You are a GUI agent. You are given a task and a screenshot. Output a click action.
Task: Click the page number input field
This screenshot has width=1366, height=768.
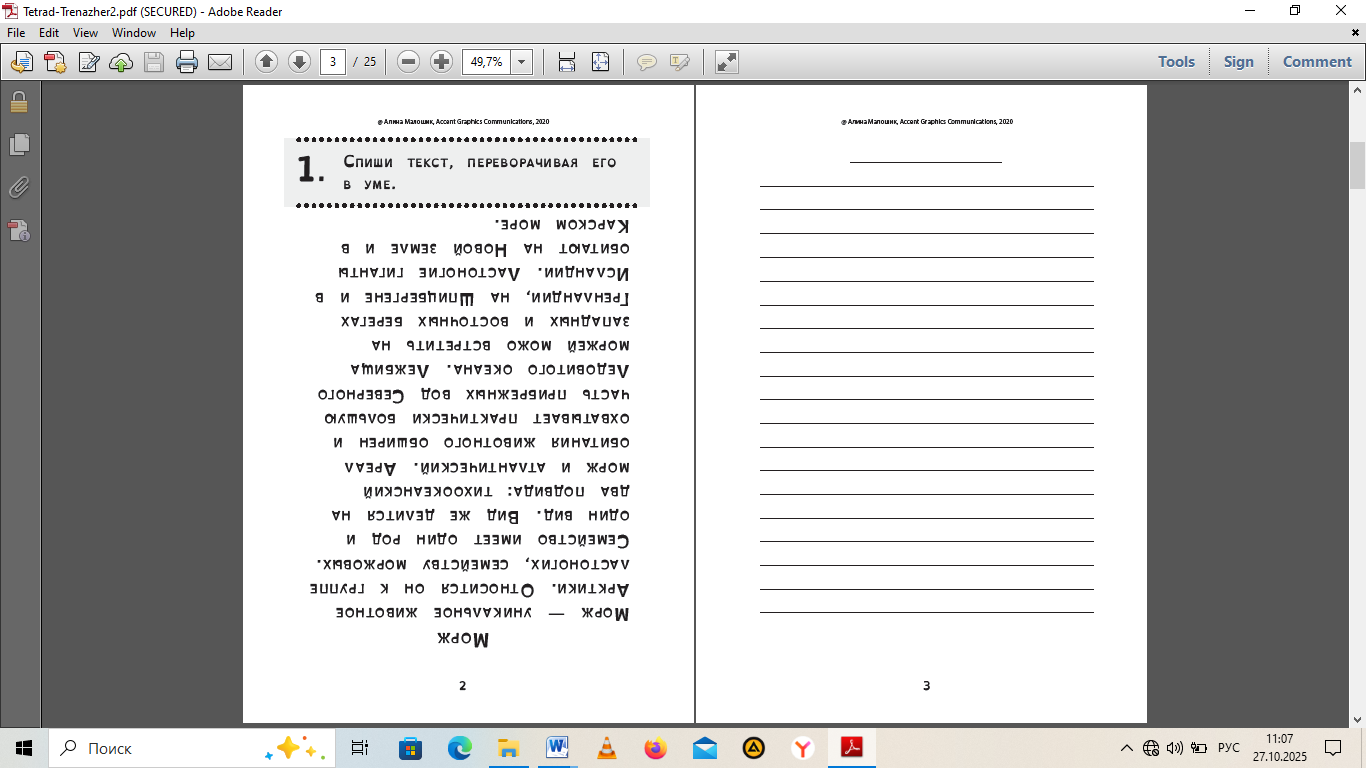click(x=333, y=62)
